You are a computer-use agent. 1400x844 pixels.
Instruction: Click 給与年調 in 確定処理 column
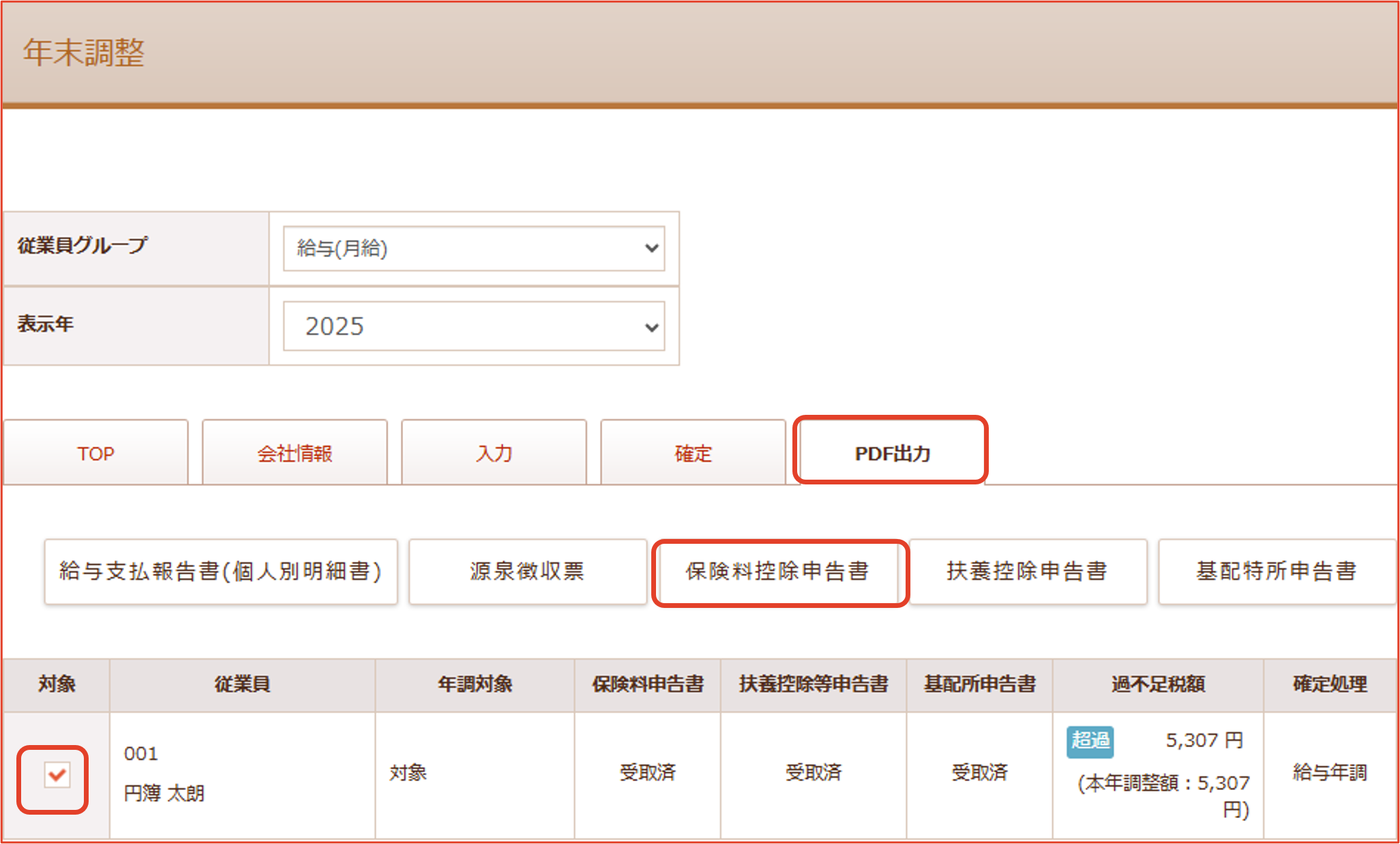(1329, 772)
